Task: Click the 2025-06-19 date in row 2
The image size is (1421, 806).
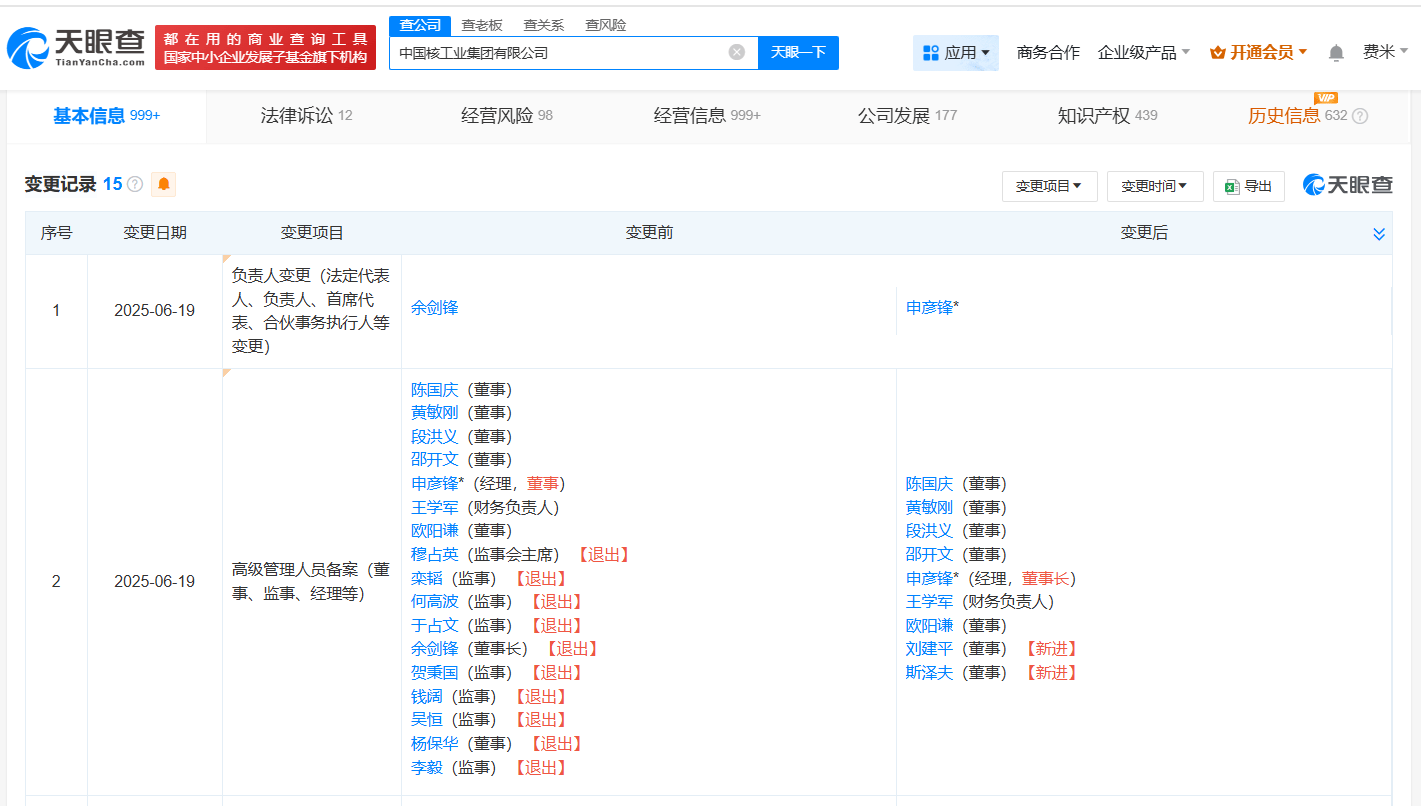Action: tap(155, 582)
